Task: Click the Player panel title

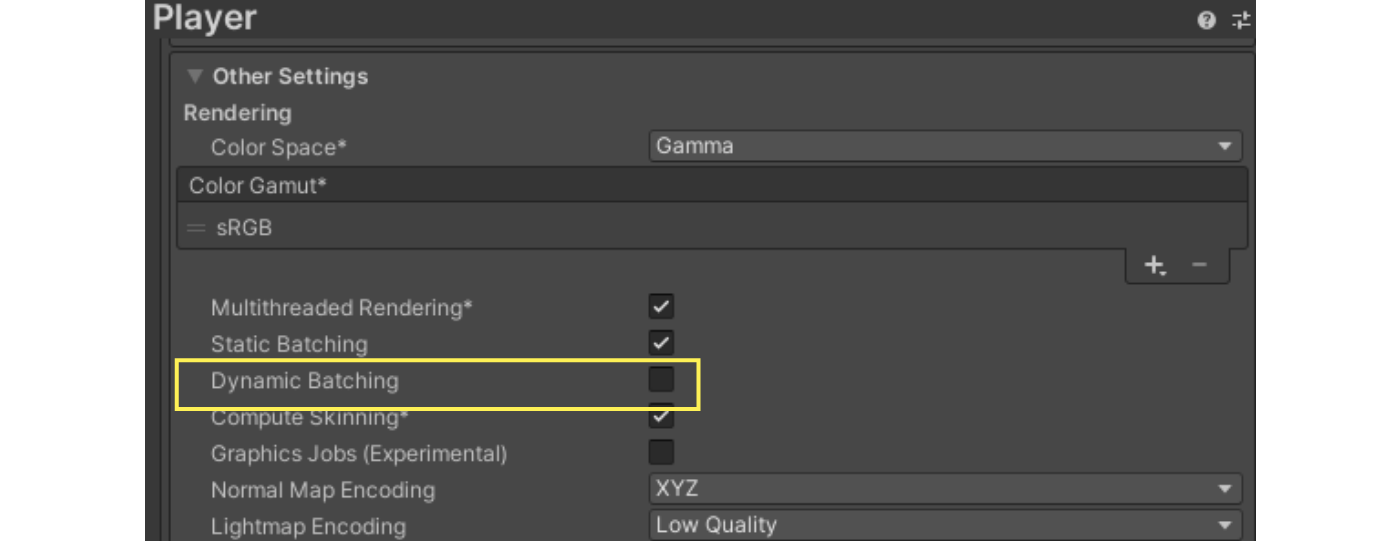Action: point(205,18)
